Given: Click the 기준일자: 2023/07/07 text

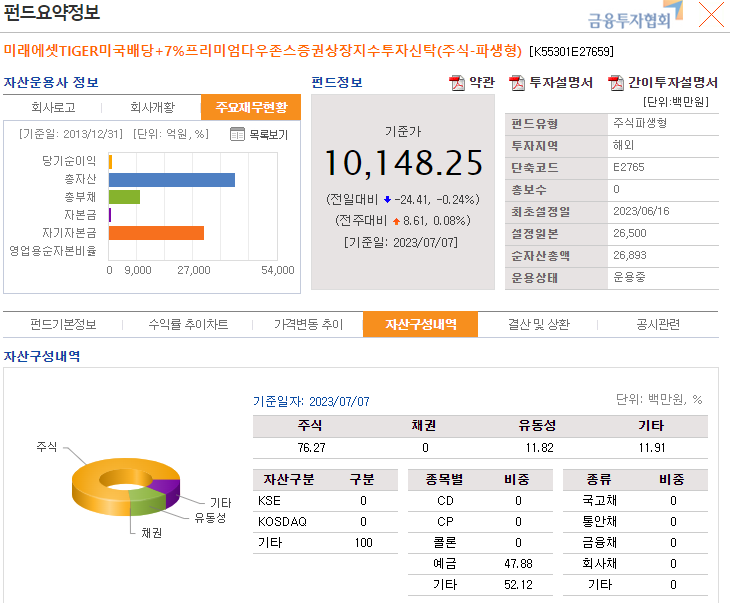Looking at the screenshot, I should click(x=311, y=402).
